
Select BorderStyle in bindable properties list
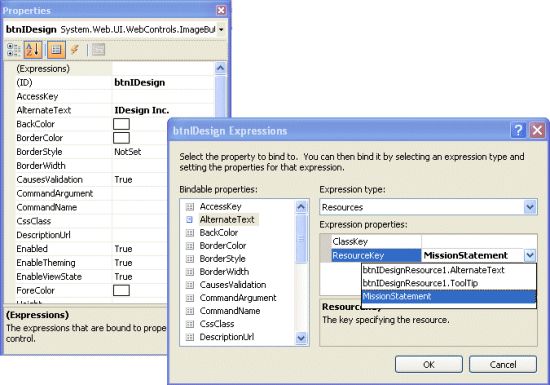(x=222, y=259)
